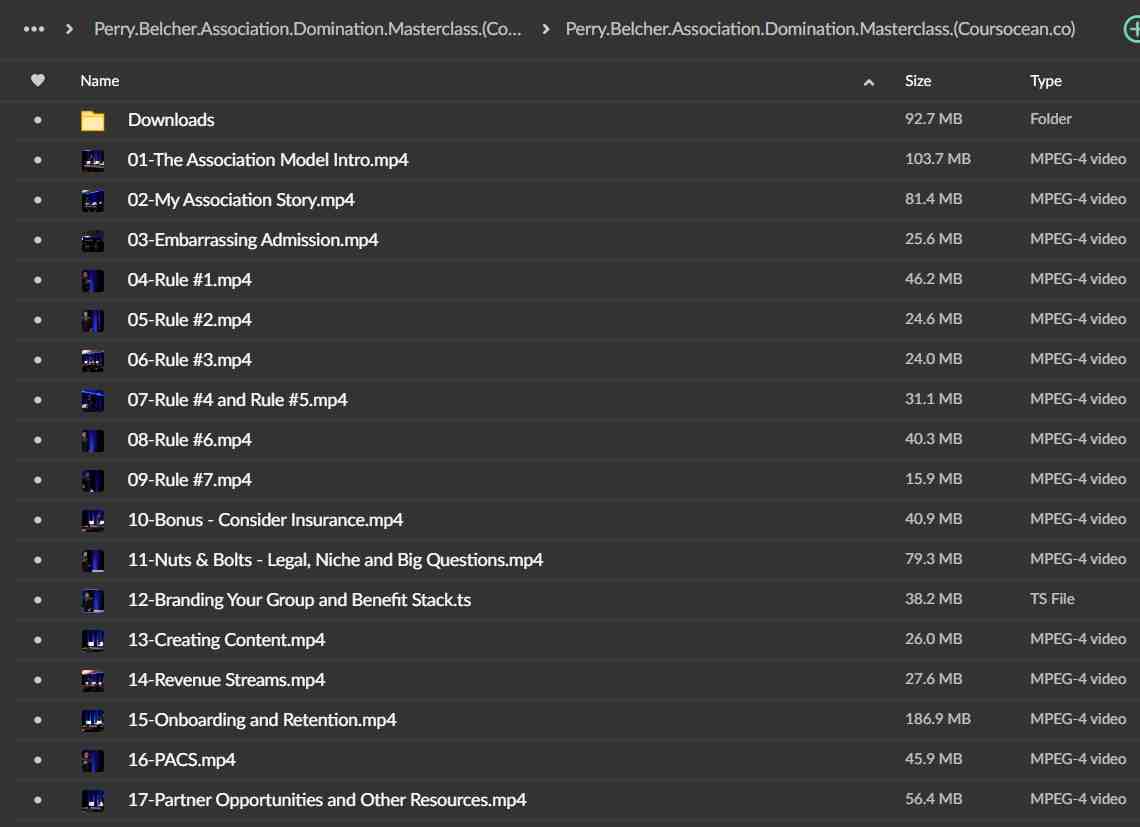Click the chevron before the first breadcrumb folder
Viewport: 1140px width, 827px height.
point(69,29)
